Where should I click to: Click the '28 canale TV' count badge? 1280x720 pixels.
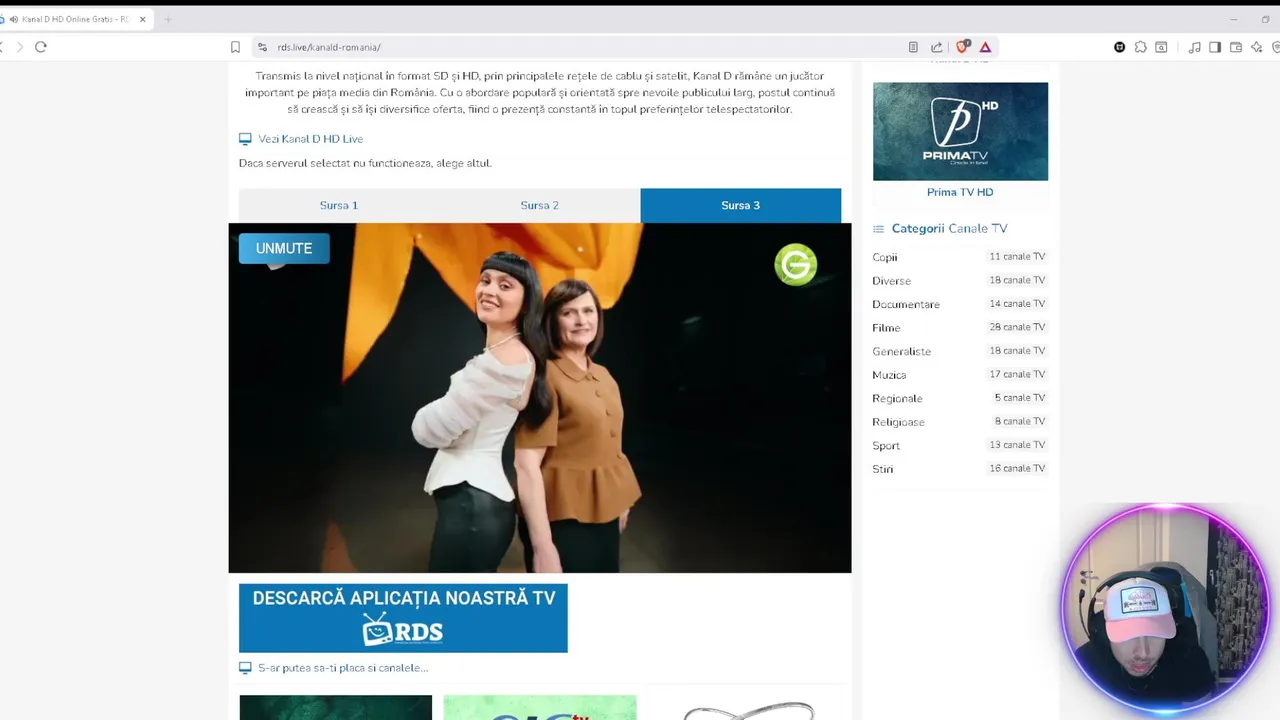tap(1017, 327)
